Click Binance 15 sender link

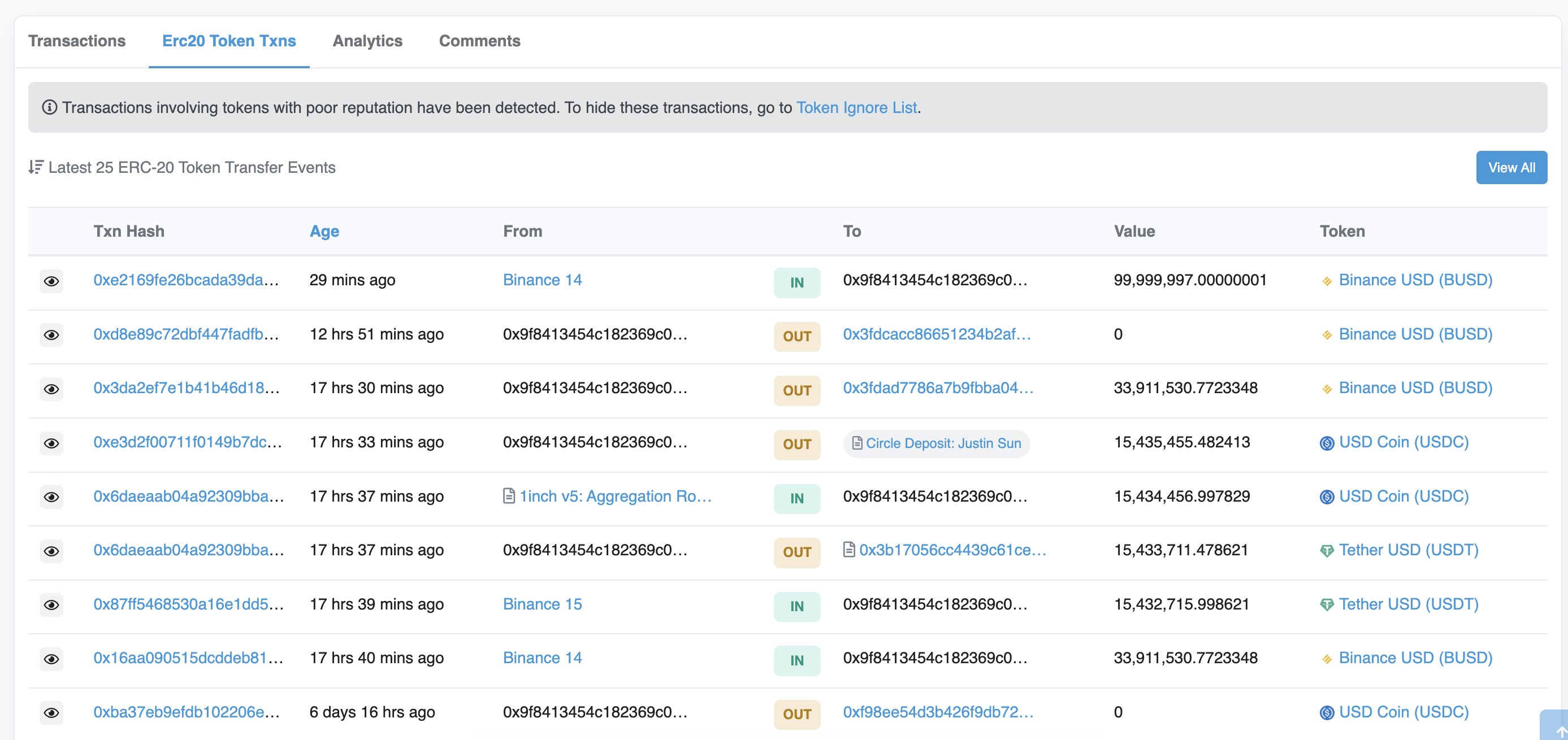pos(542,604)
